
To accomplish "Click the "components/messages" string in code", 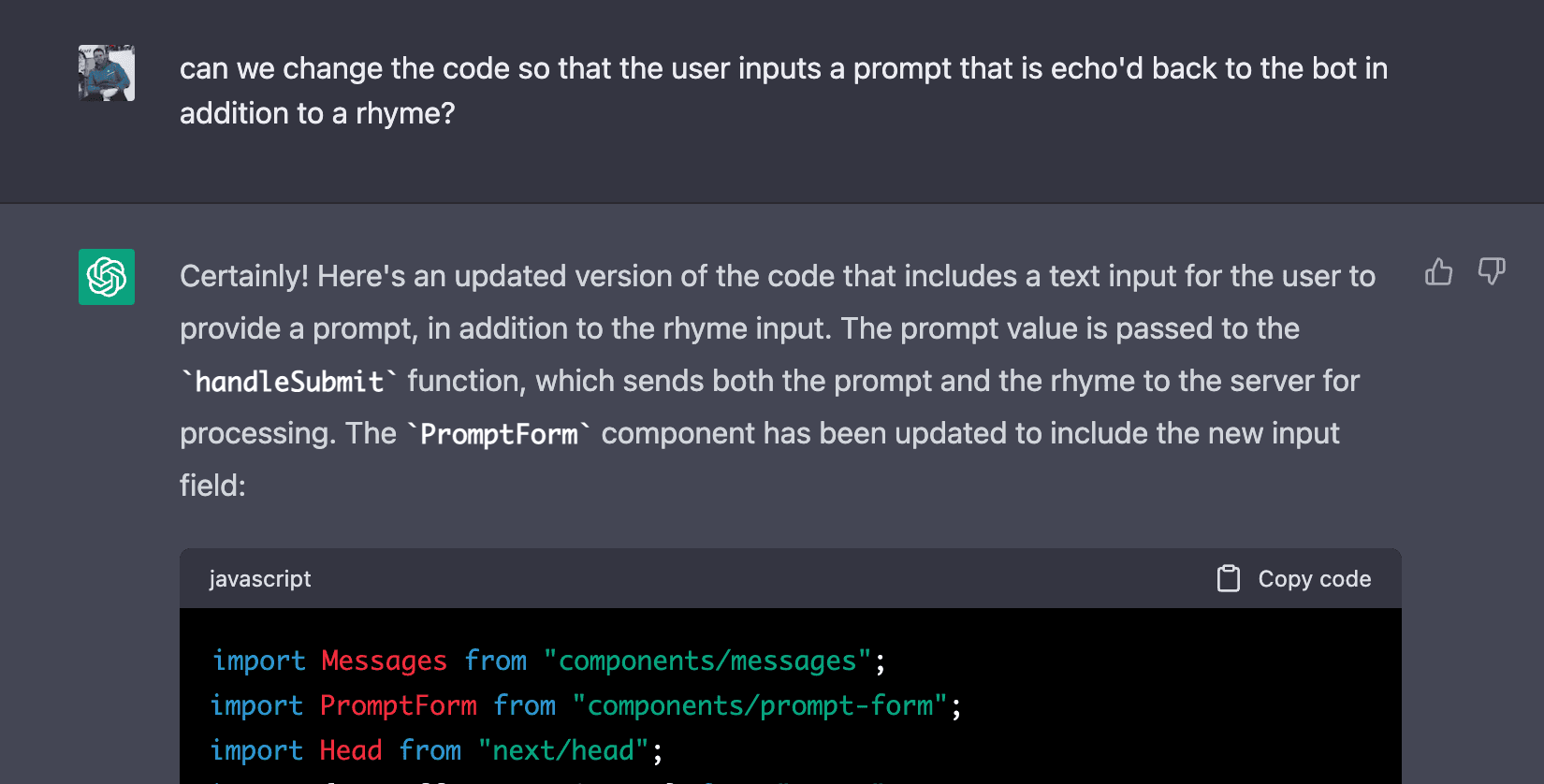I will 707,661.
